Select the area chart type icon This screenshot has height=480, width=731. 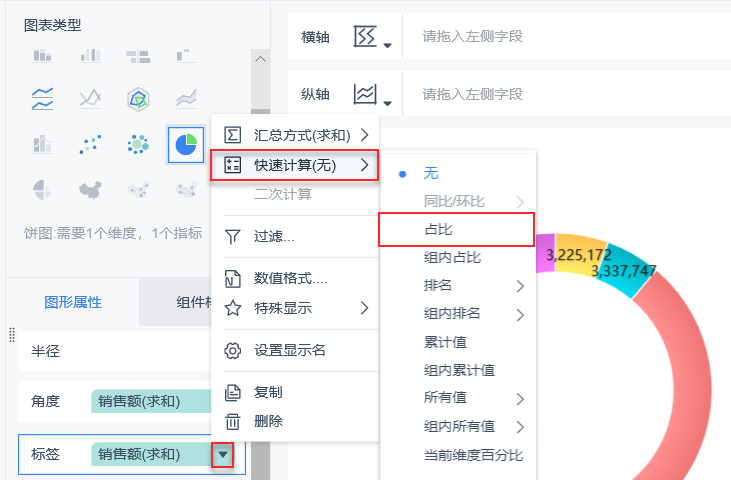186,99
